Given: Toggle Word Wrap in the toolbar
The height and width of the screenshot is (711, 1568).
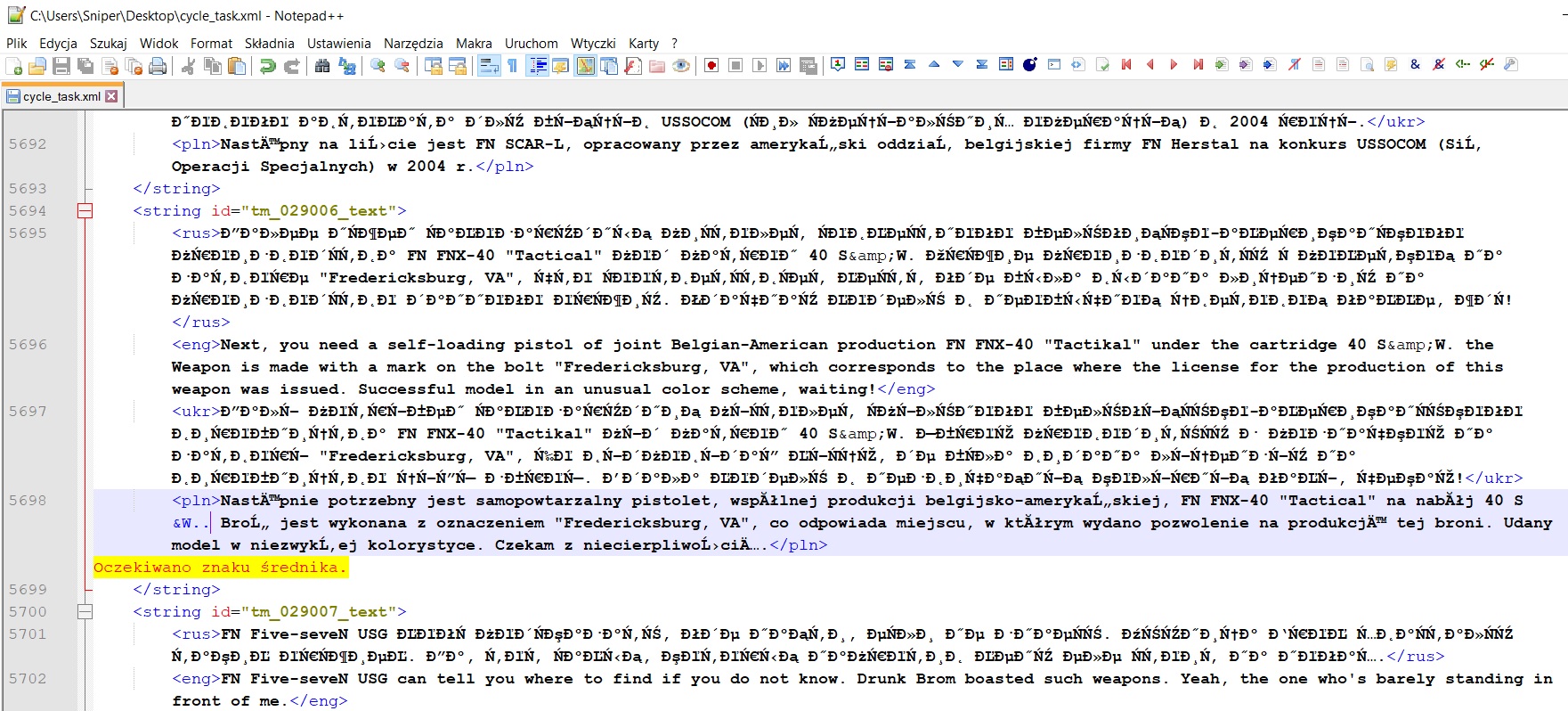Looking at the screenshot, I should click(x=489, y=65).
